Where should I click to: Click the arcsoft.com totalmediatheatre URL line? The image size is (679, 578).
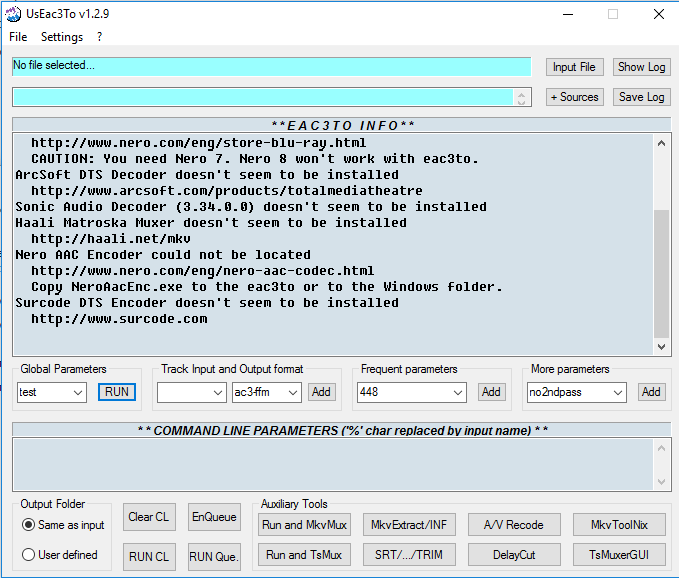tap(227, 191)
